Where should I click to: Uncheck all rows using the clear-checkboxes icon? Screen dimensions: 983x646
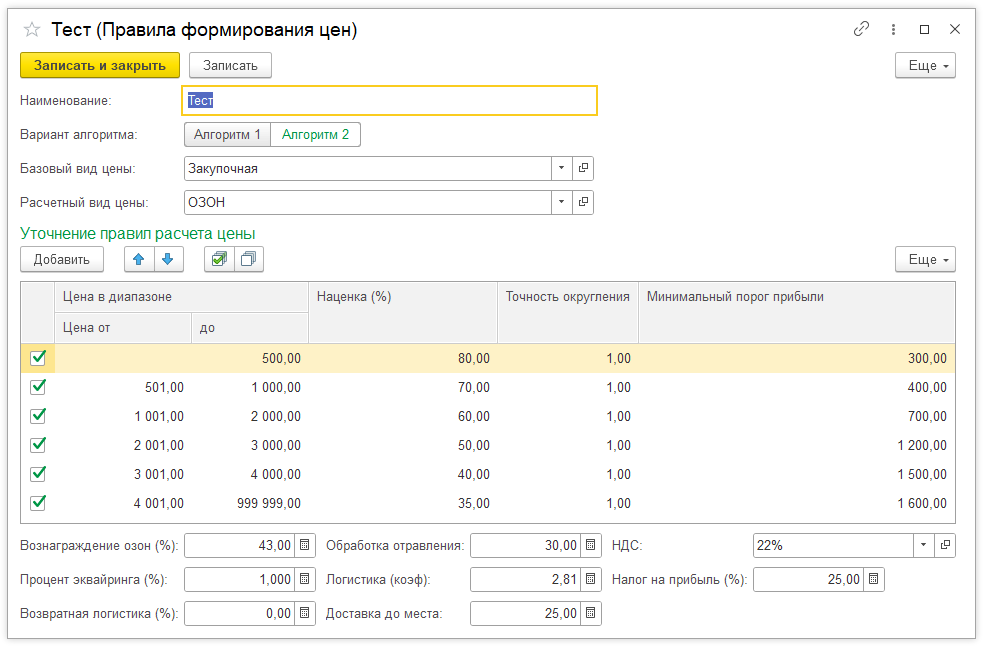(248, 259)
